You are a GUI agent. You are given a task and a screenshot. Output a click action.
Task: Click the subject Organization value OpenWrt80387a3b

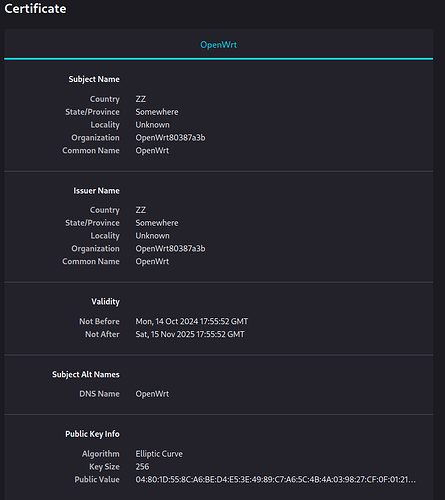pyautogui.click(x=170, y=138)
